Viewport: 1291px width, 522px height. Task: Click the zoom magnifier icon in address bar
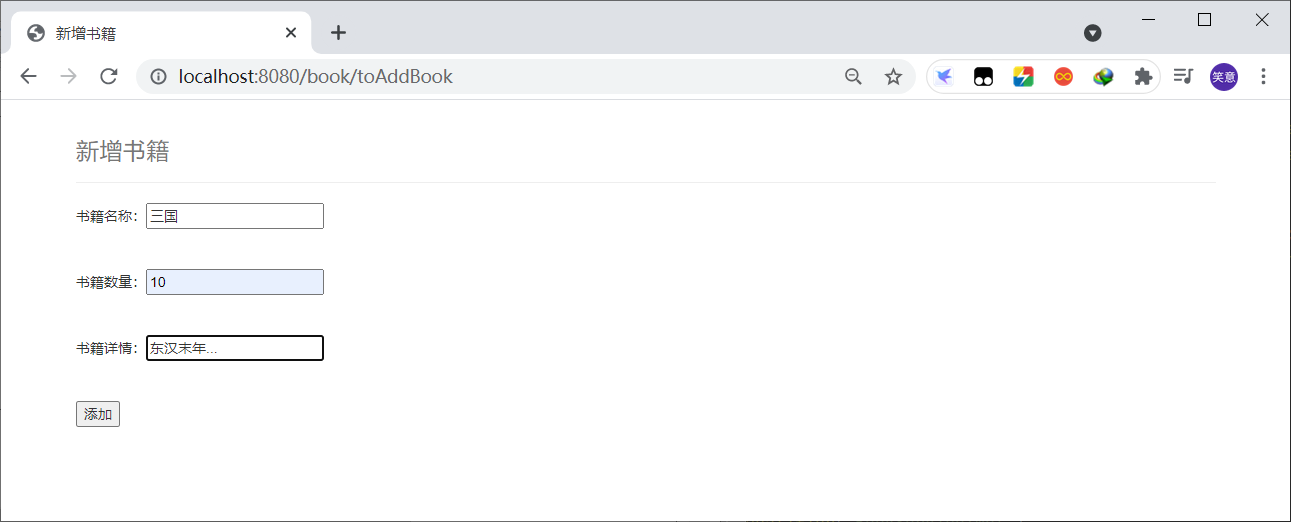pos(853,77)
